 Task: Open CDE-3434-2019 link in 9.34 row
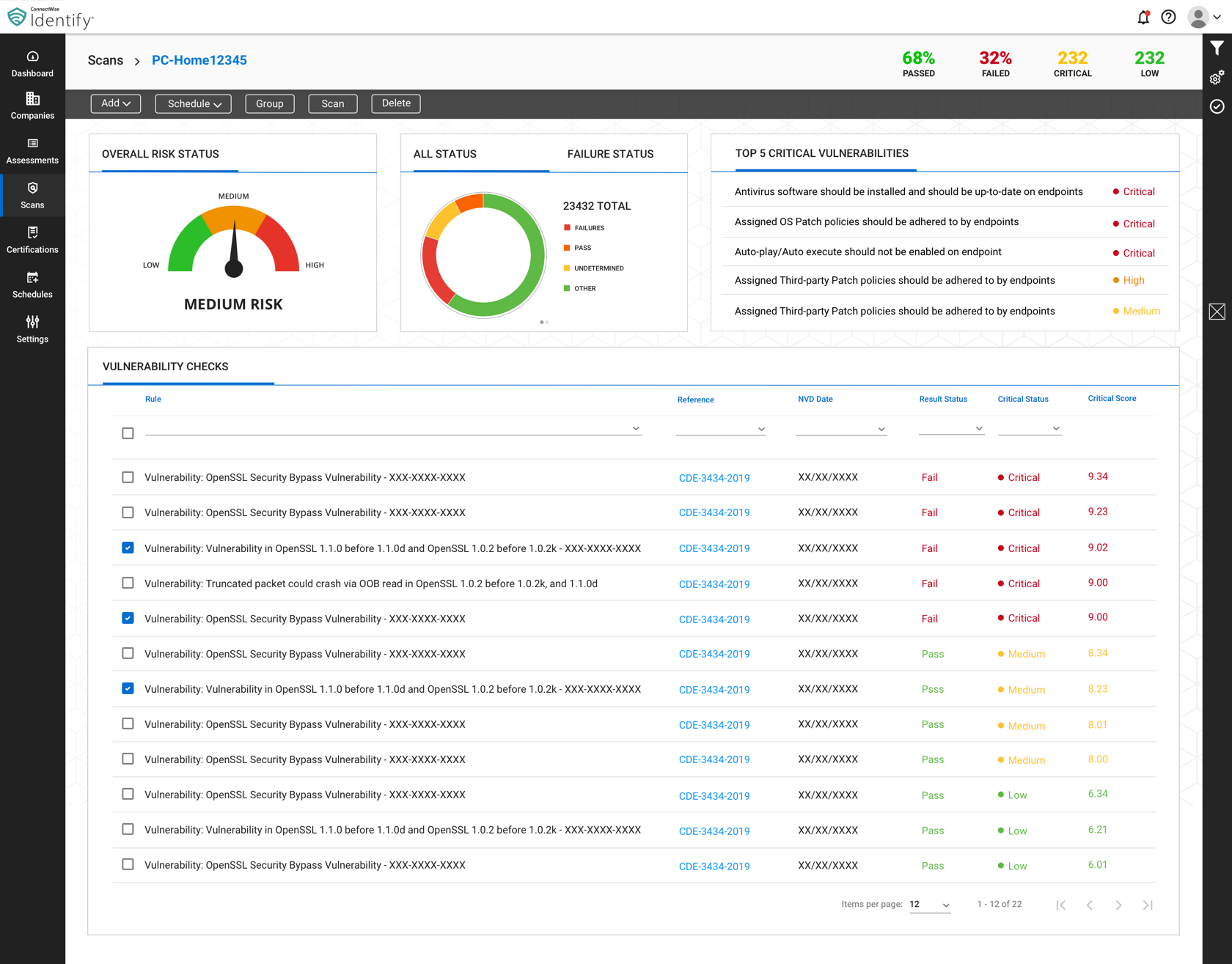pos(714,478)
